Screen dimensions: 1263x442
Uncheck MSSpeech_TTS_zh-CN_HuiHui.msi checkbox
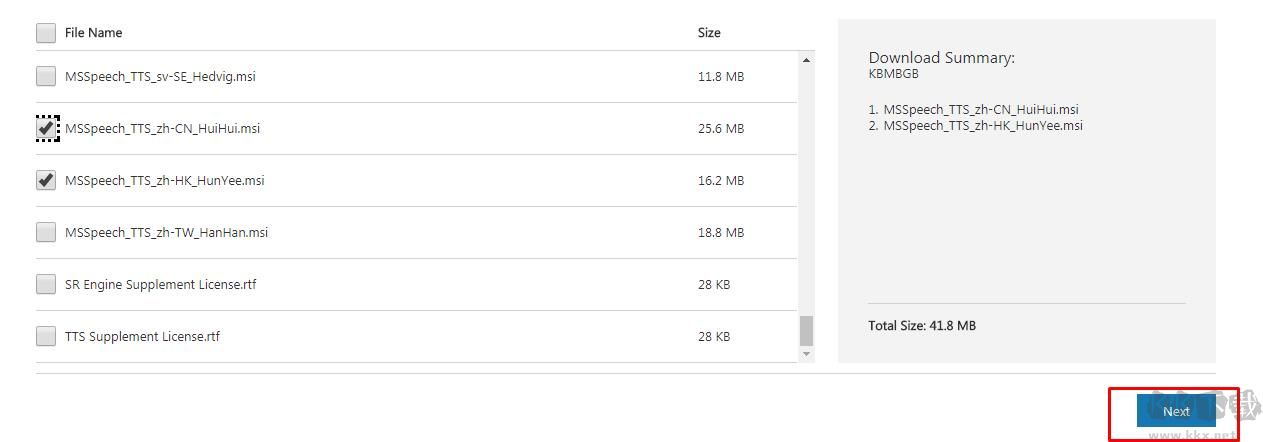(x=46, y=128)
